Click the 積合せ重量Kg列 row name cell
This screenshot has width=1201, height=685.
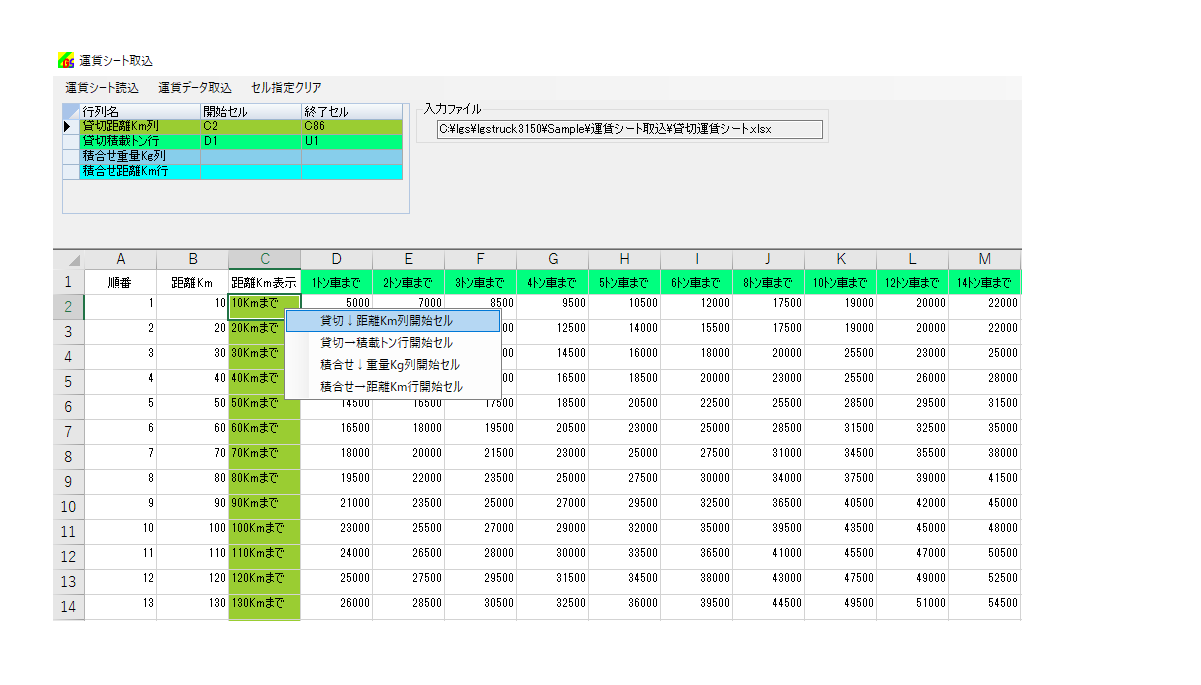pos(140,157)
